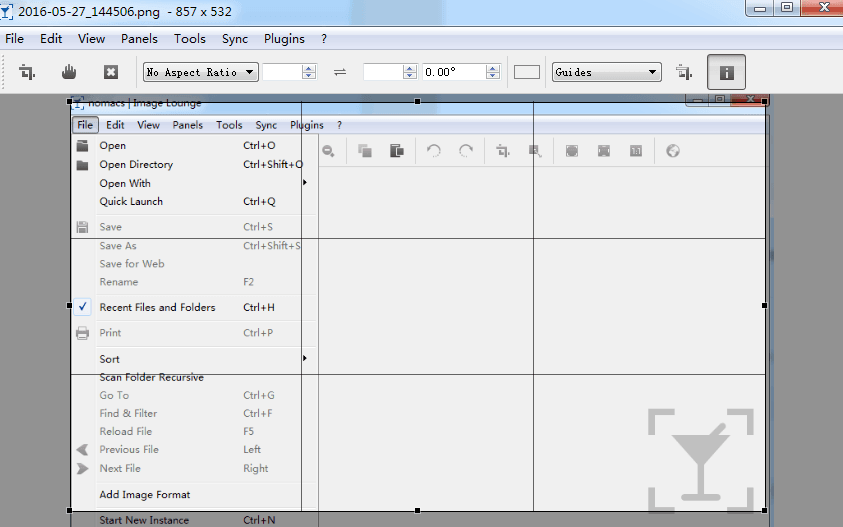This screenshot has height=527, width=843.
Task: Cancel cropping with the X icon
Action: pos(111,72)
